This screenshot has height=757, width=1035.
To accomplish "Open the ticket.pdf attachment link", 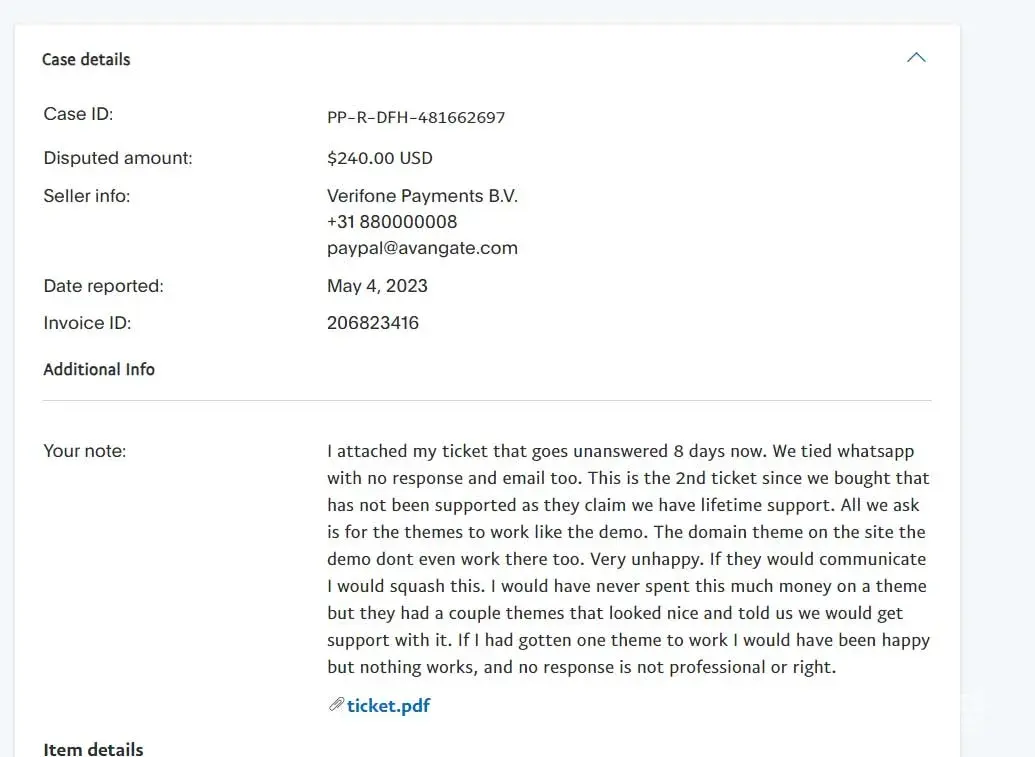I will [x=388, y=705].
